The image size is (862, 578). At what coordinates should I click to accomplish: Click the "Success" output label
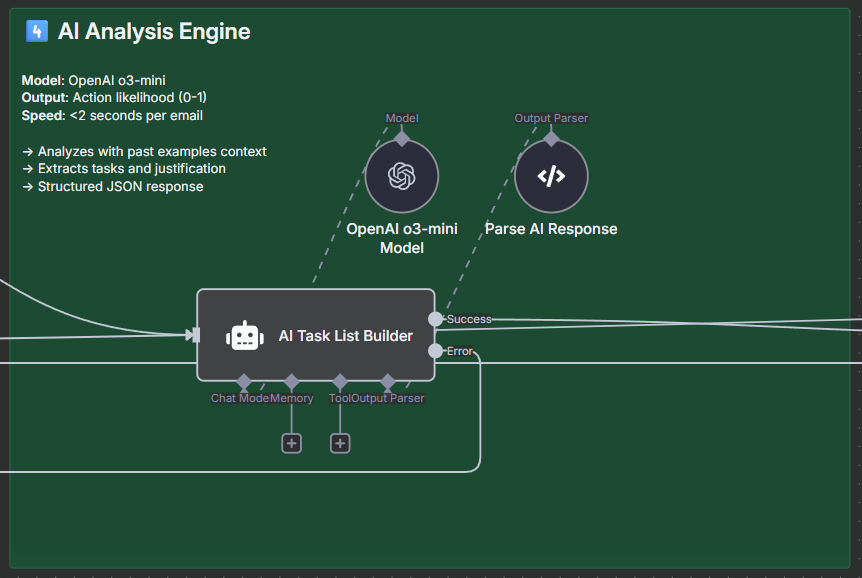[468, 319]
